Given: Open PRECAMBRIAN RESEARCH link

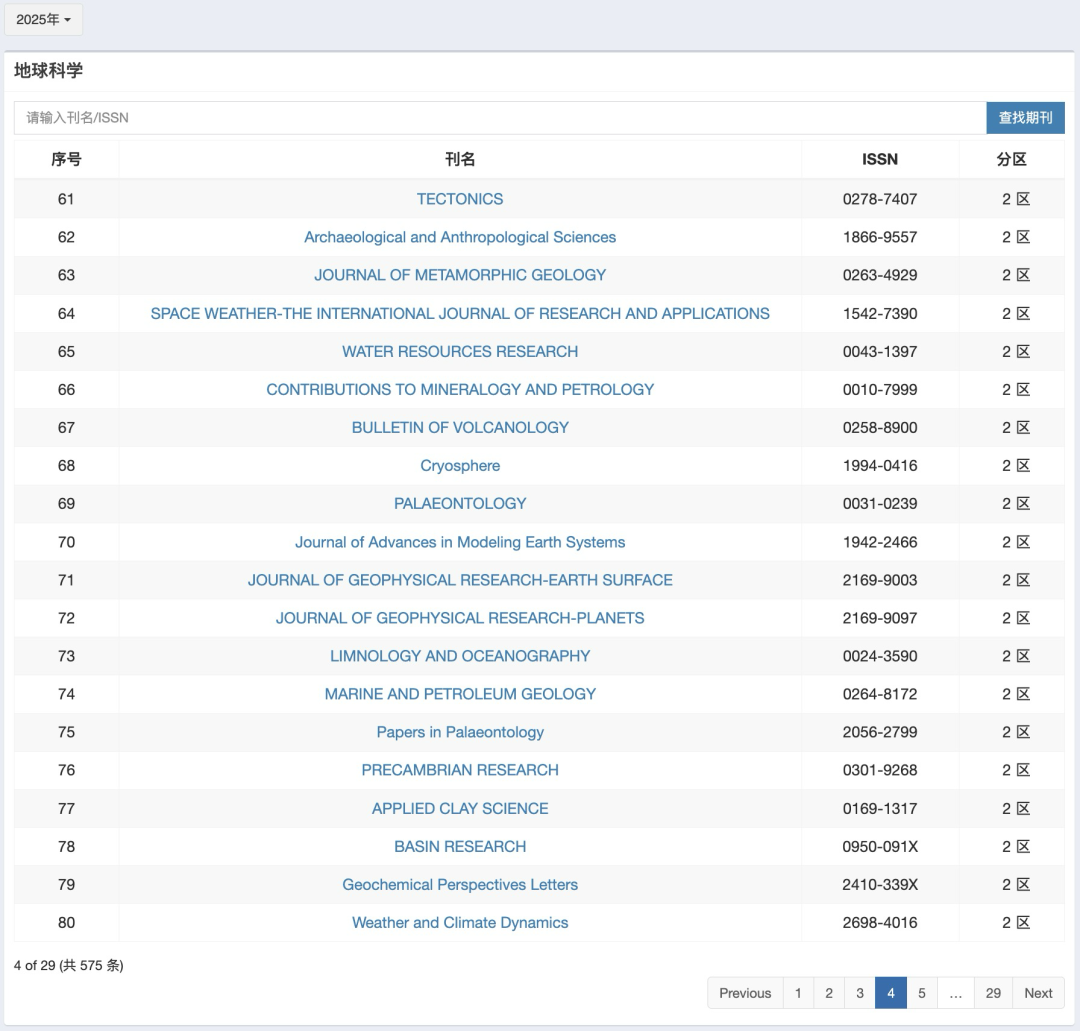Looking at the screenshot, I should 460,769.
